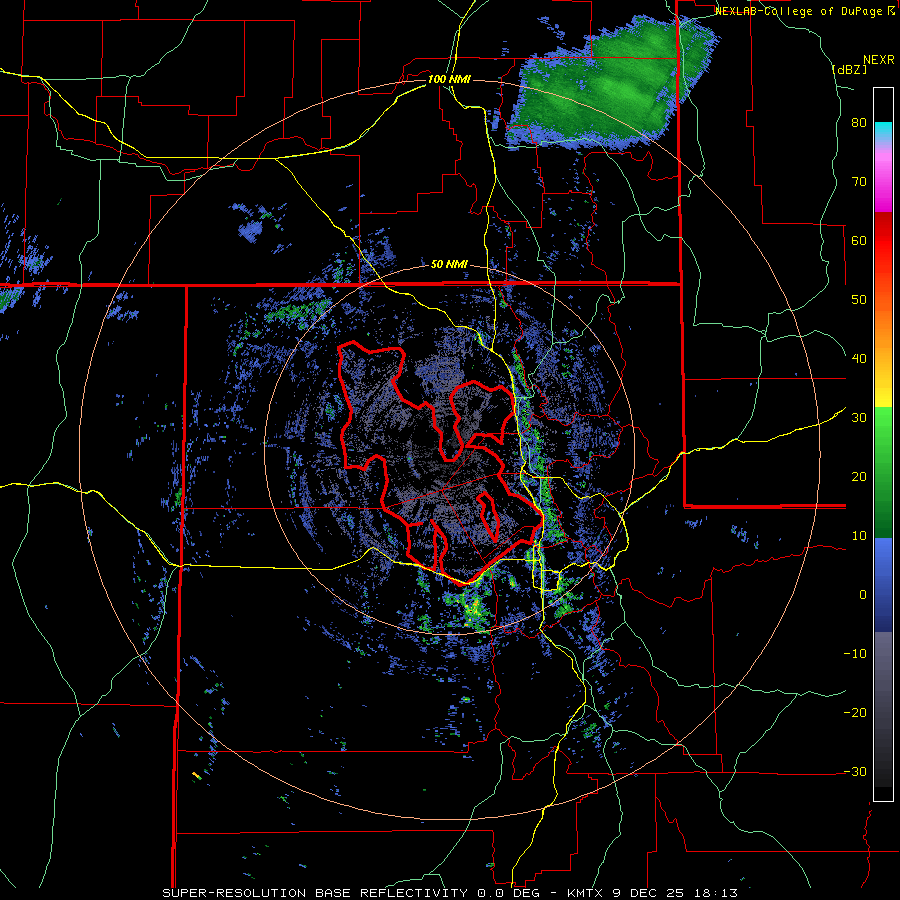
Task: Click the 50 NMI range ring label
Action: pos(449,265)
